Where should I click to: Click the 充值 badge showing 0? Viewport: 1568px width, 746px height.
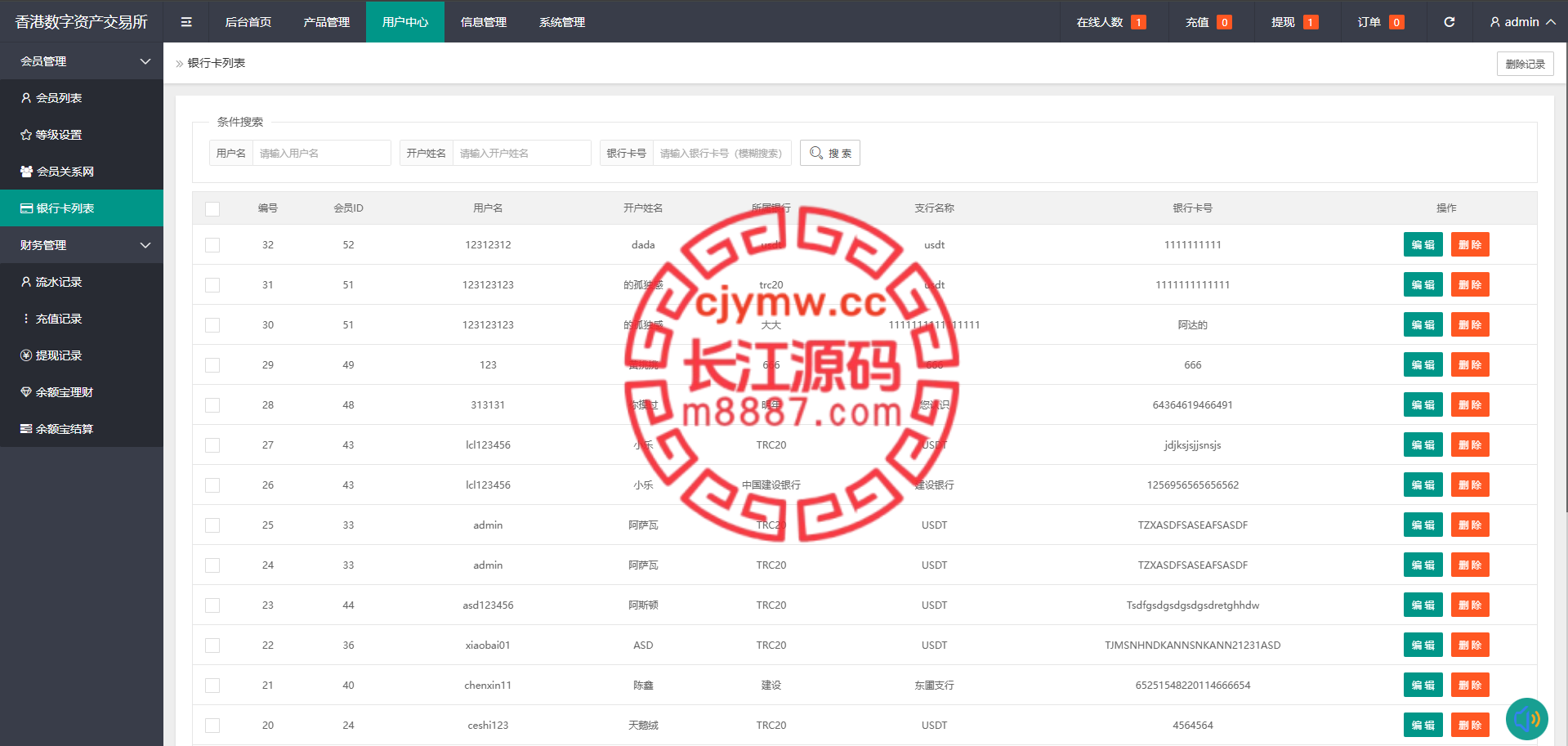(1224, 22)
